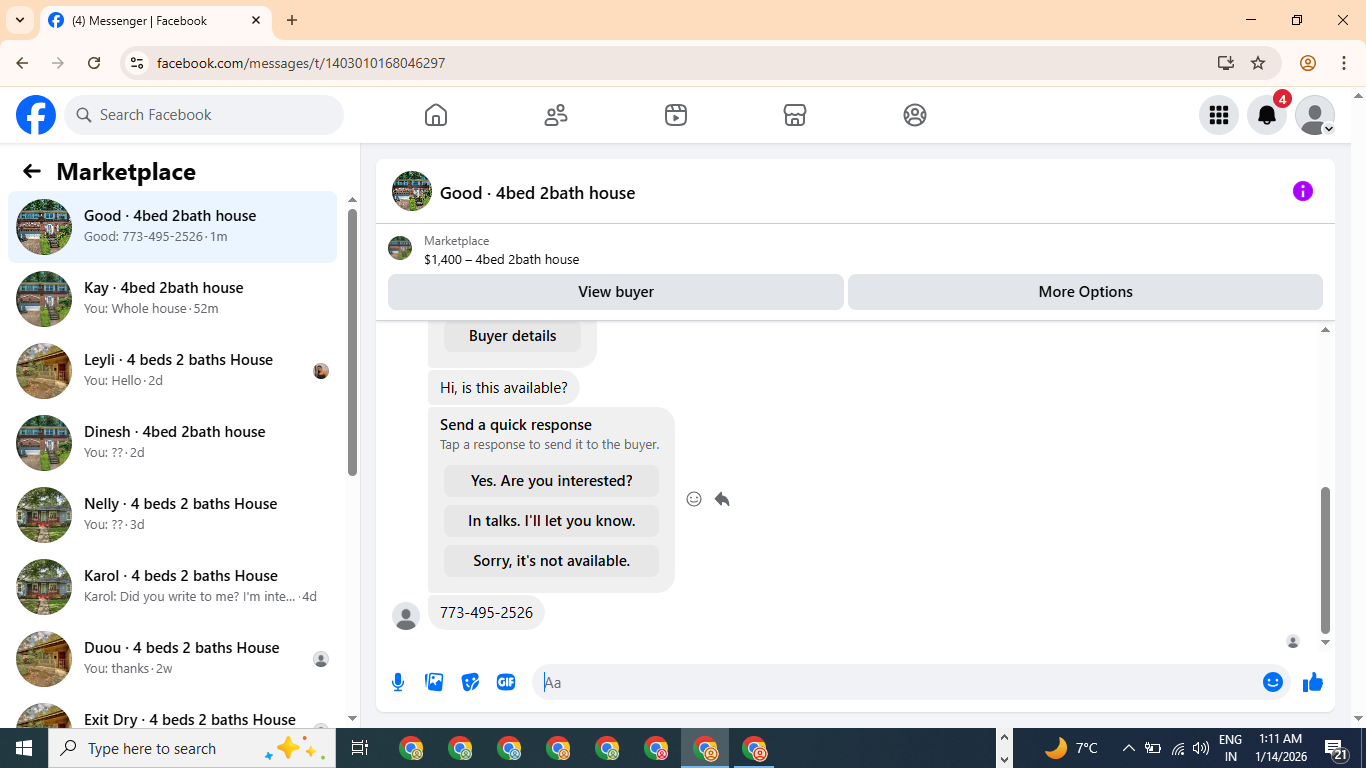Click the More Options button
The height and width of the screenshot is (768, 1366).
(1086, 292)
